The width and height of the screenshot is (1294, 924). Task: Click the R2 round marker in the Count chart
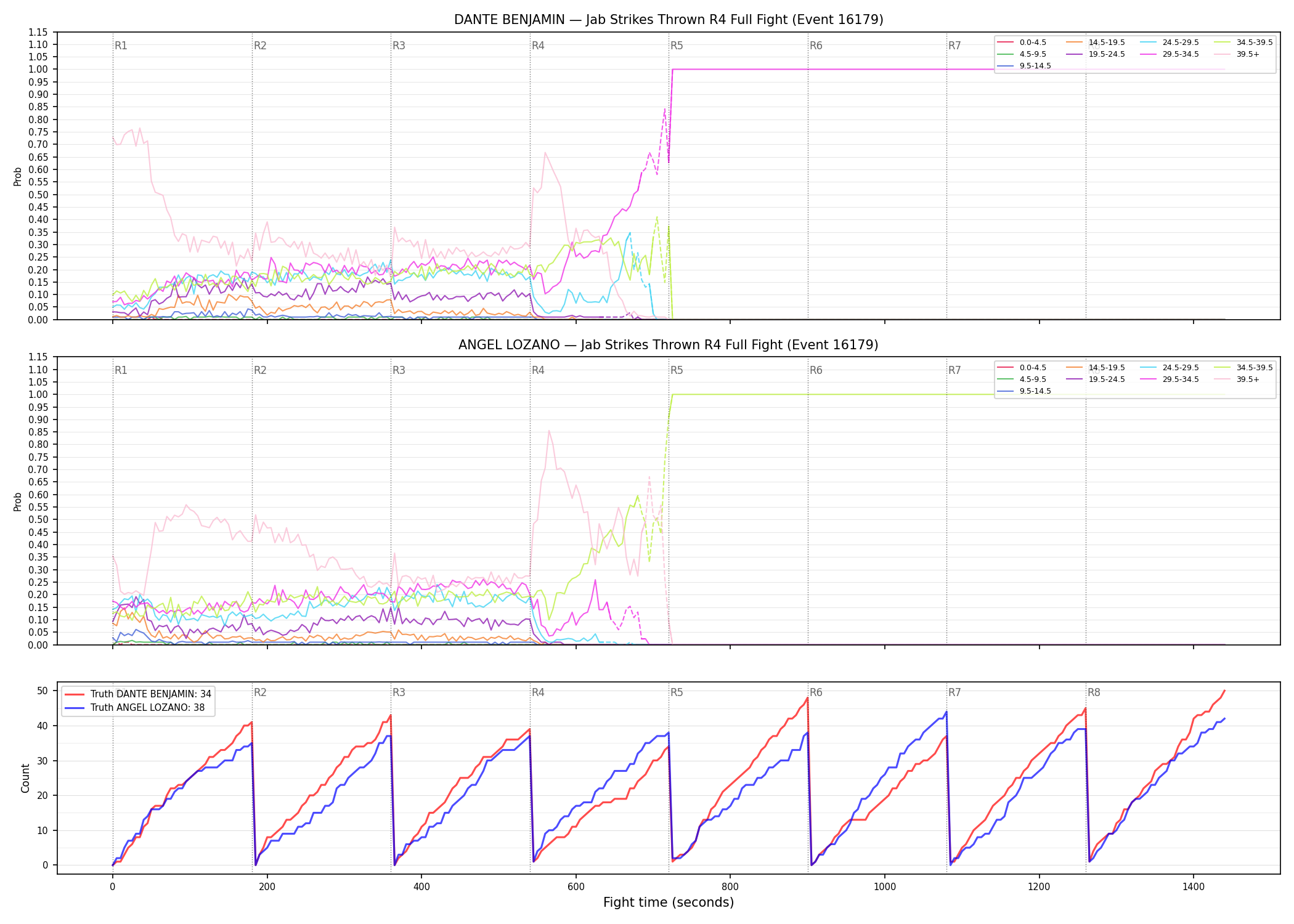click(260, 692)
